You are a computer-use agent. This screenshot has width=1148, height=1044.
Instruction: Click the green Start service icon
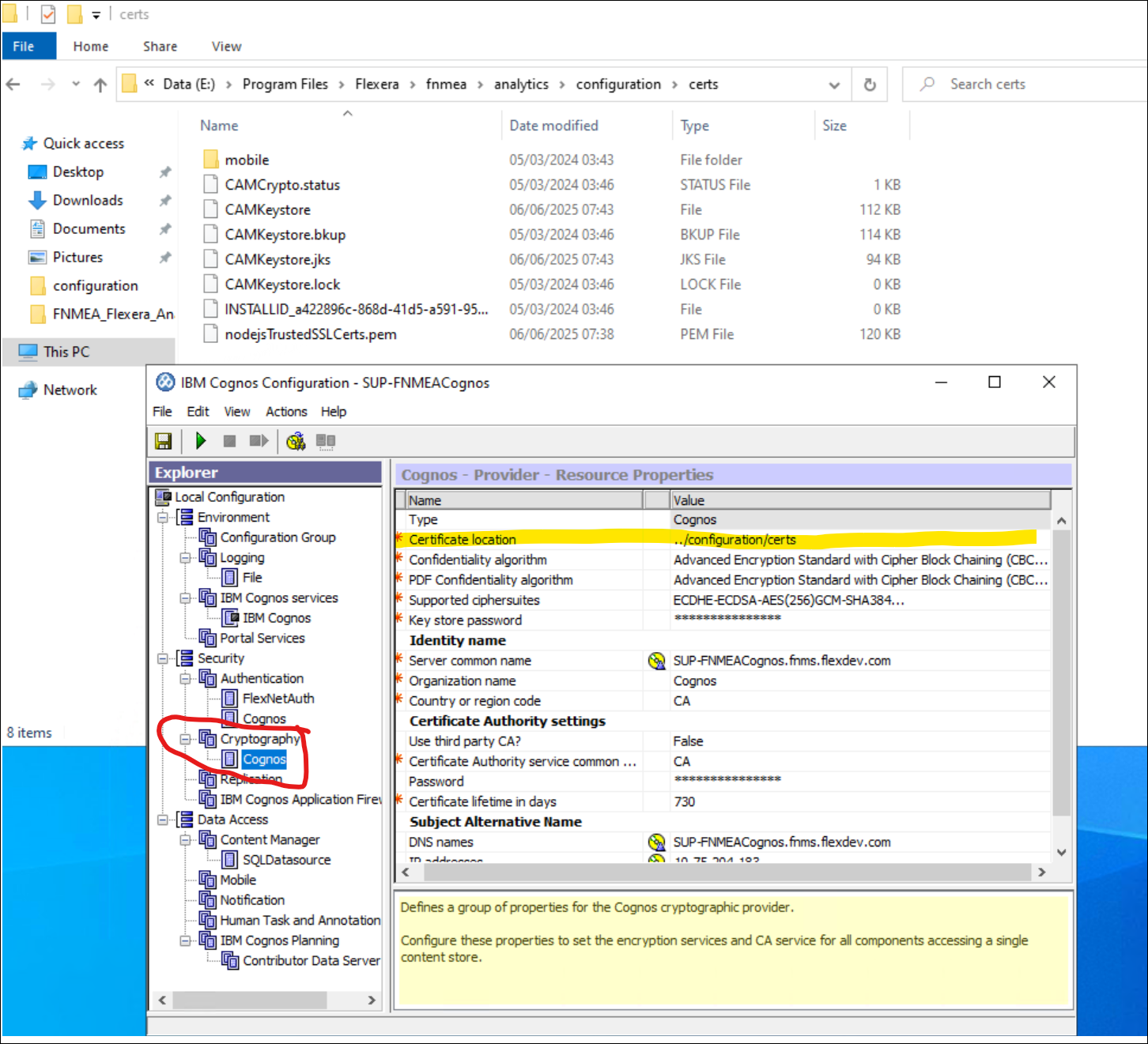201,441
